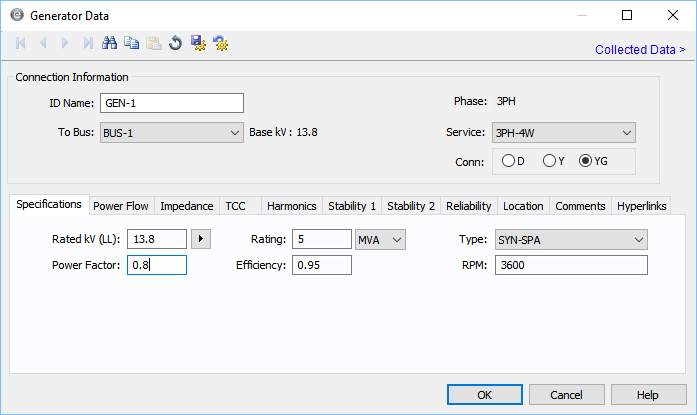
Task: Switch to the Power Flow tab
Action: click(121, 206)
